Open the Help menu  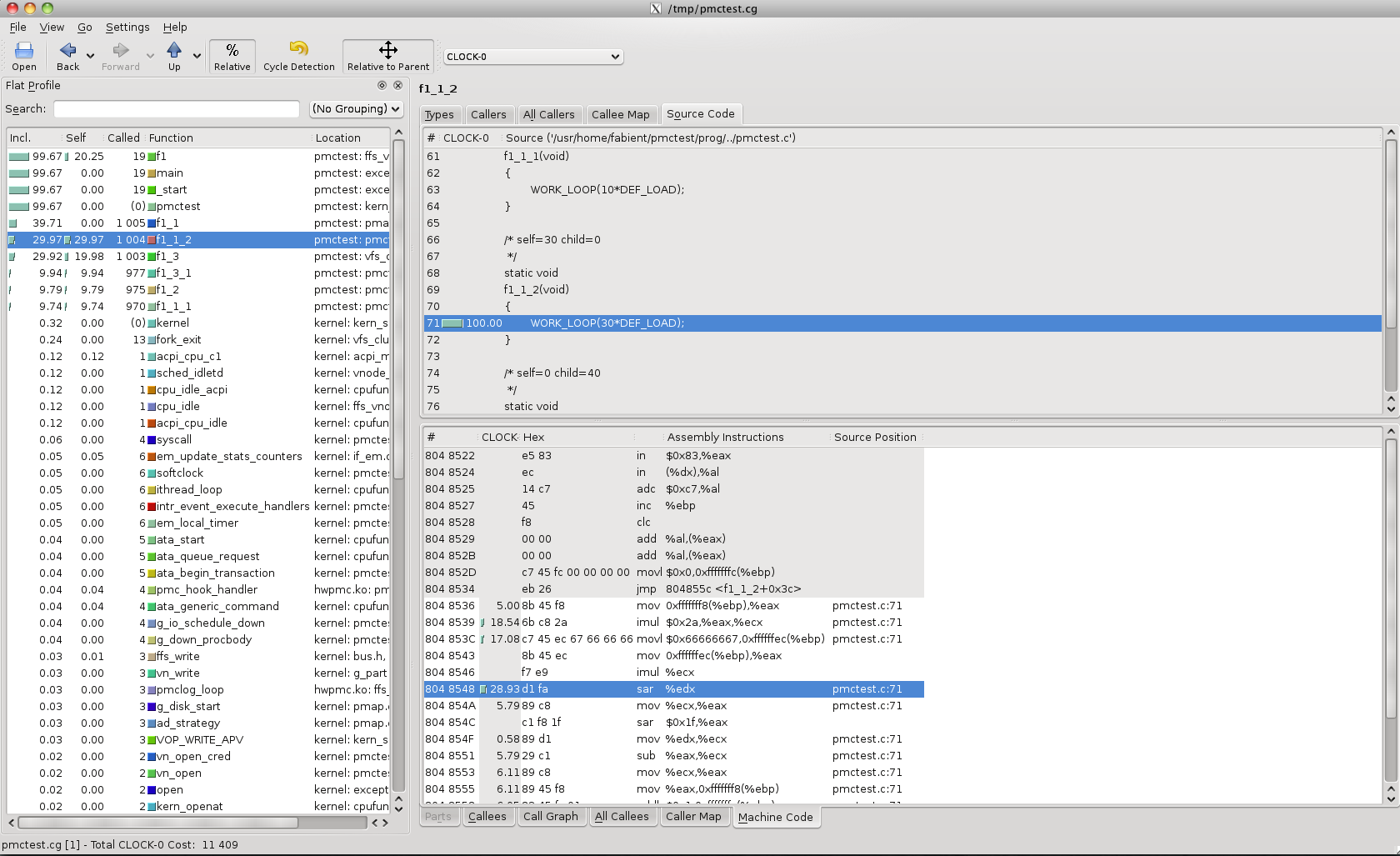tap(175, 28)
